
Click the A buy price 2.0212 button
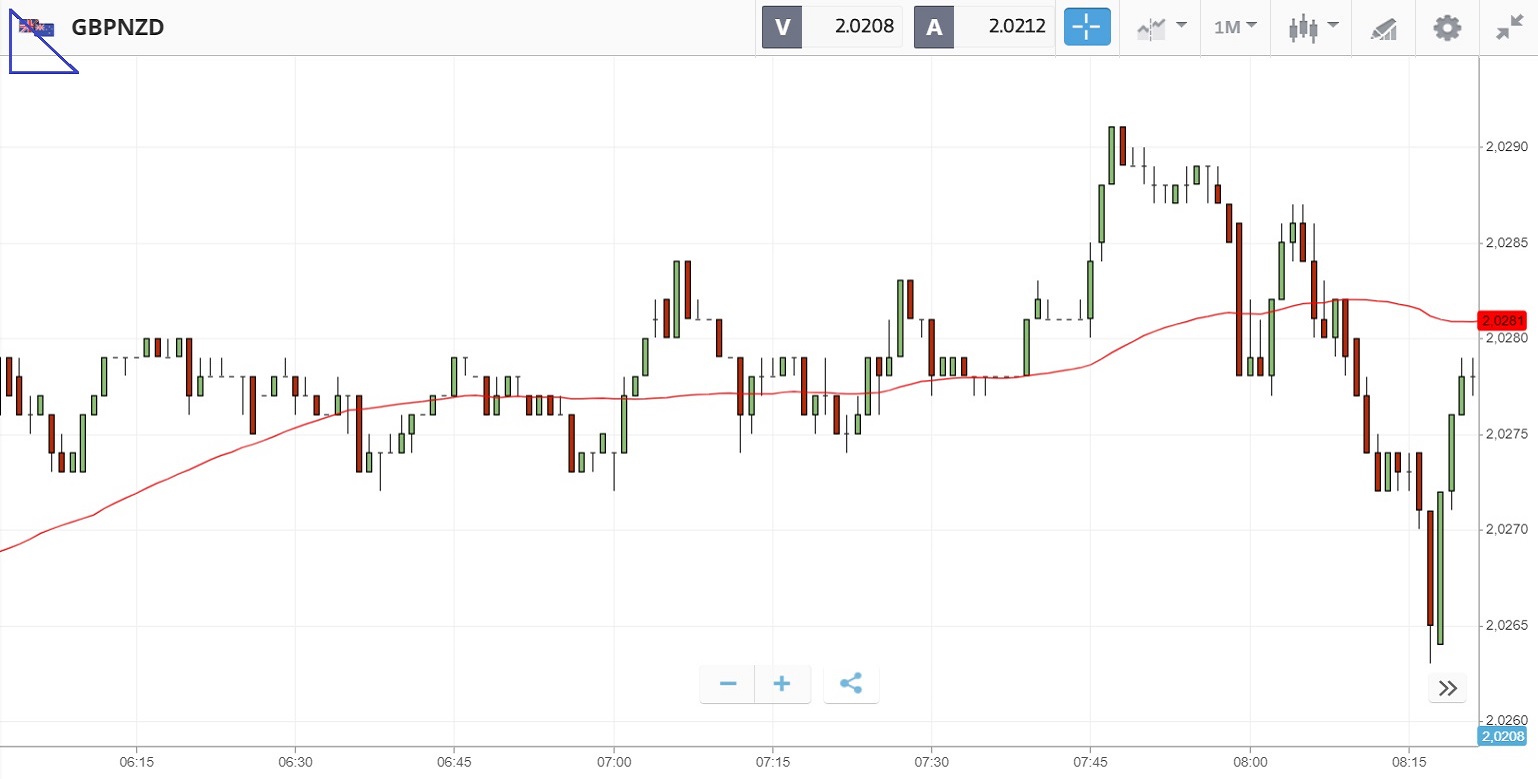point(984,27)
